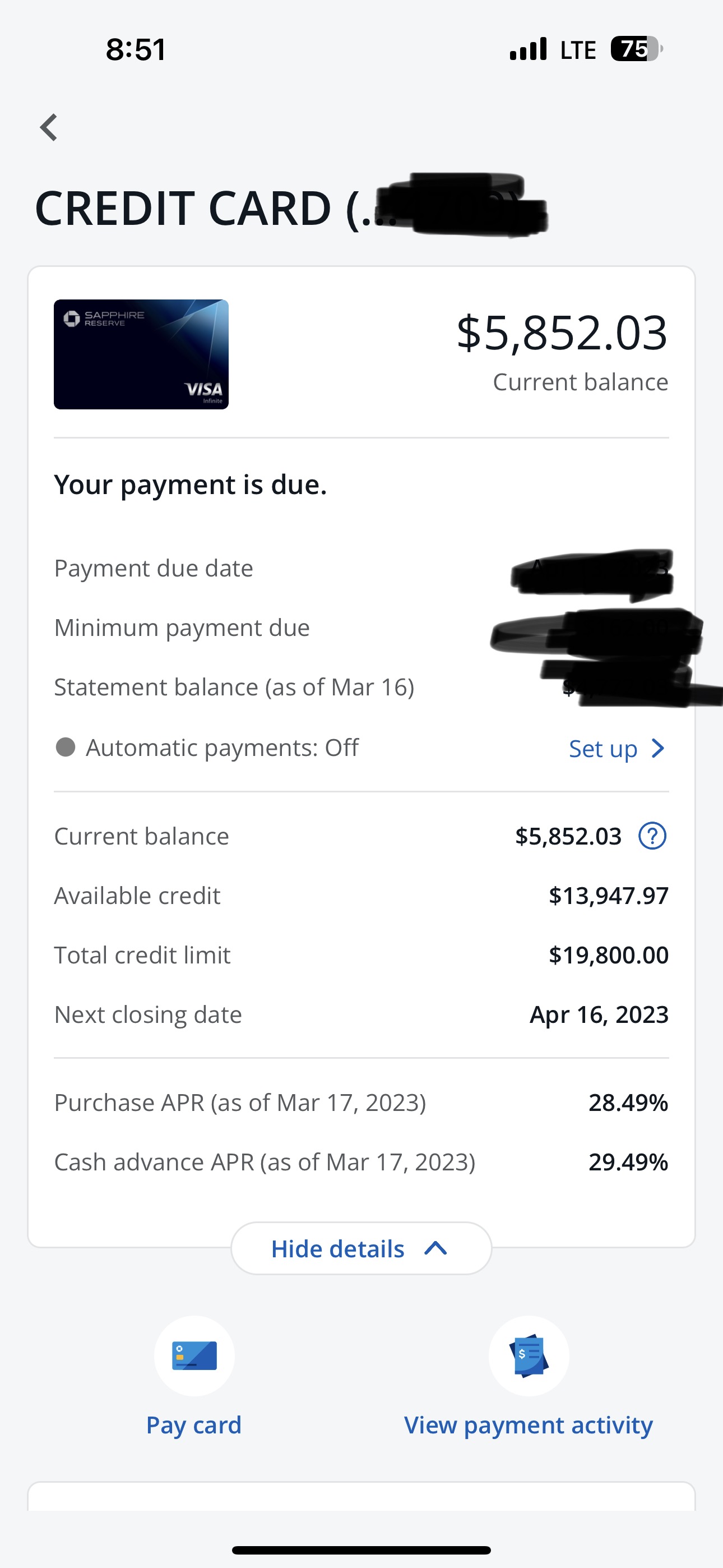Tap the large $5,852.03 balance amount
Image resolution: width=723 pixels, height=1568 pixels.
click(x=562, y=333)
